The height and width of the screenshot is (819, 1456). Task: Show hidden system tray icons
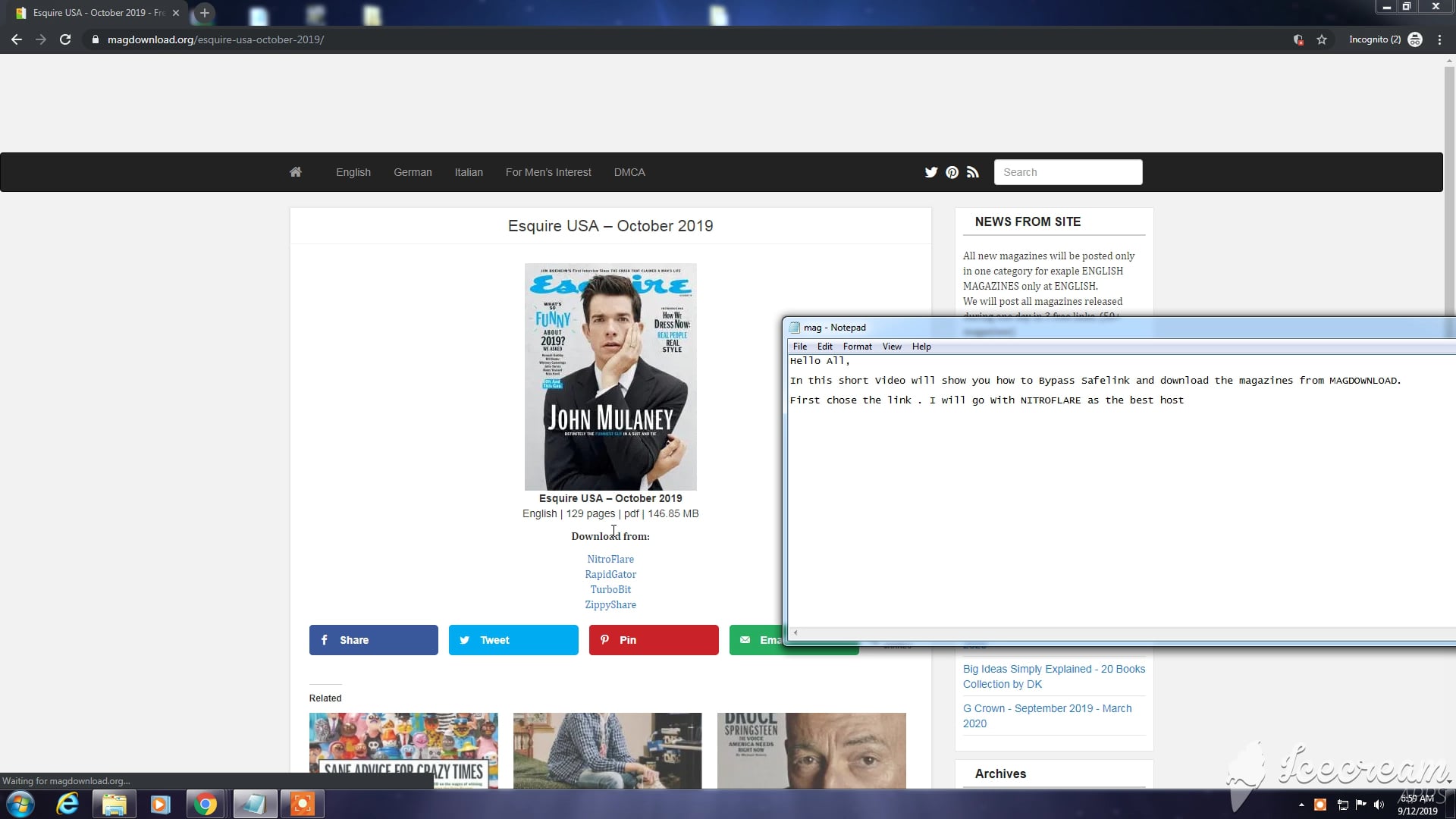click(x=1301, y=805)
